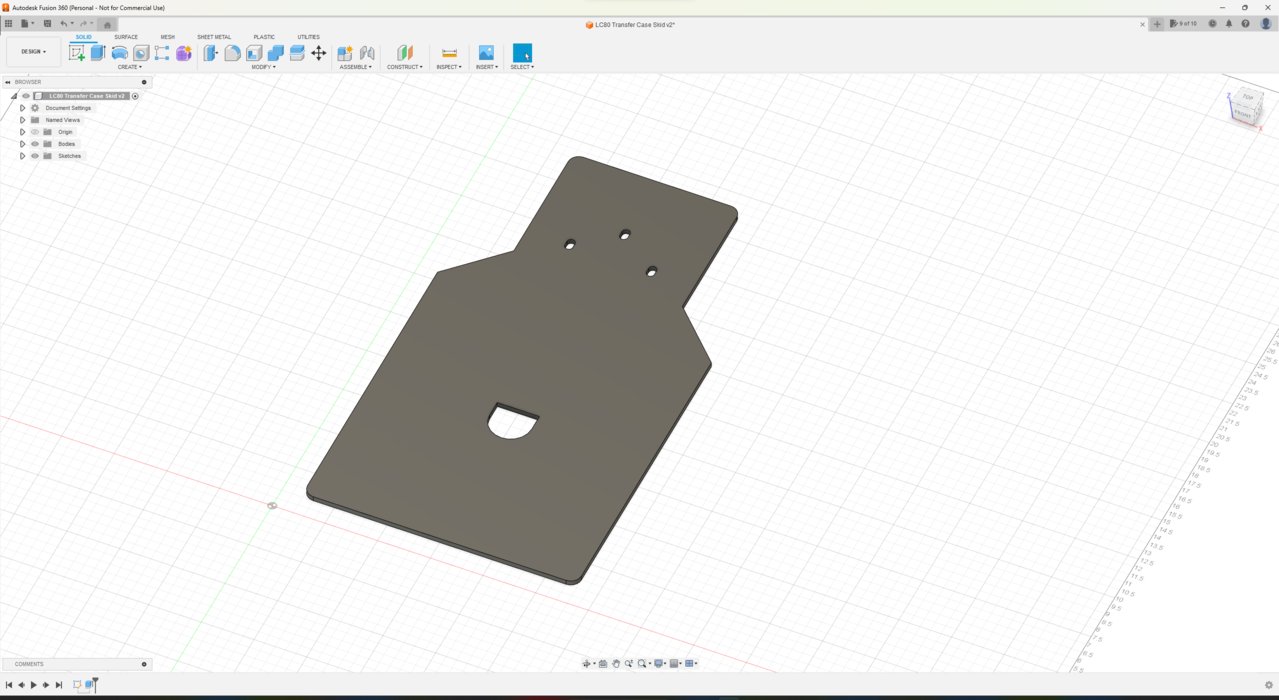
Task: Redo the last undone action
Action: pyautogui.click(x=84, y=24)
